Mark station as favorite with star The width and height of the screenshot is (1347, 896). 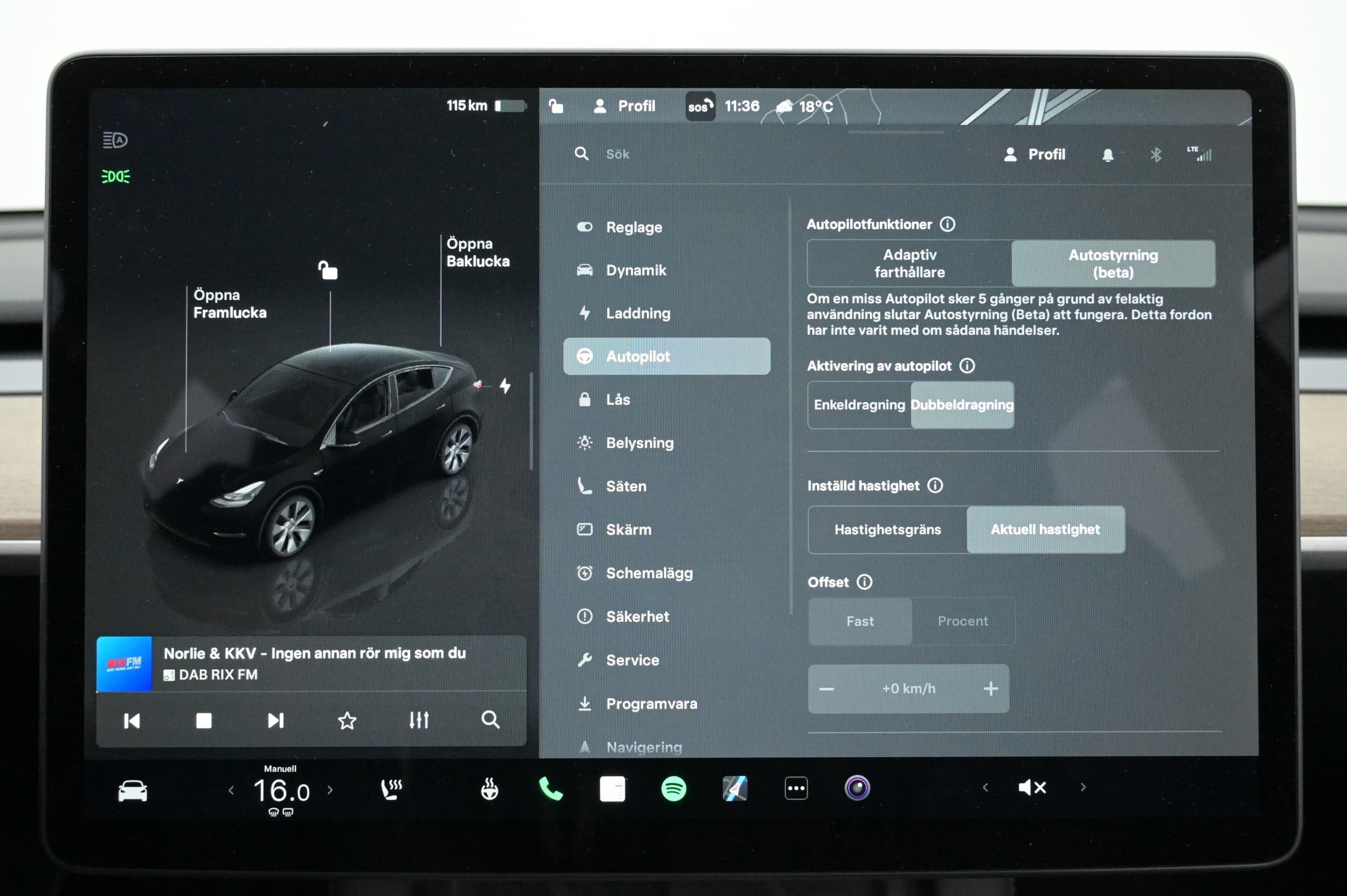347,720
